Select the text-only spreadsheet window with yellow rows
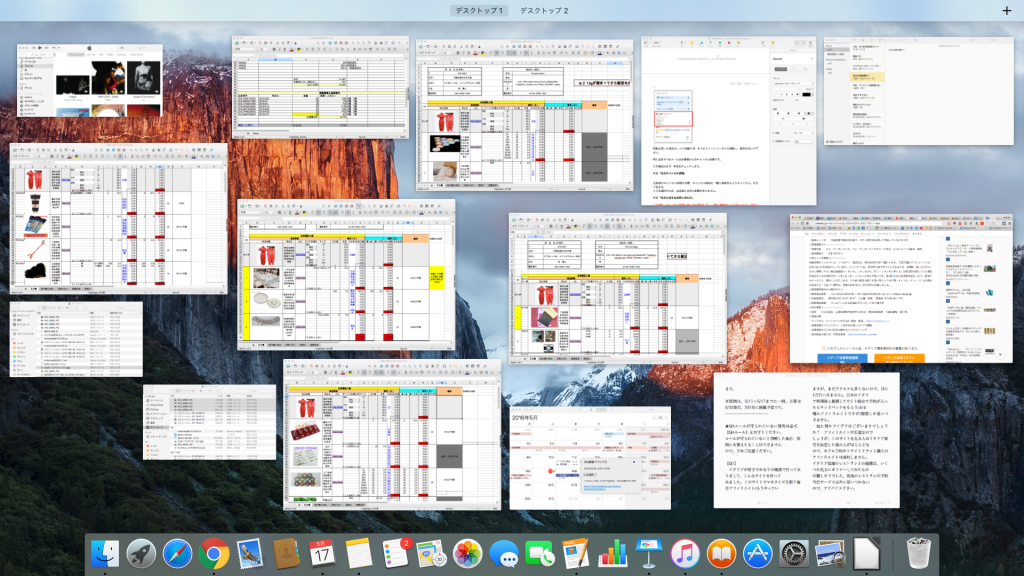1024x576 pixels. [x=320, y=87]
